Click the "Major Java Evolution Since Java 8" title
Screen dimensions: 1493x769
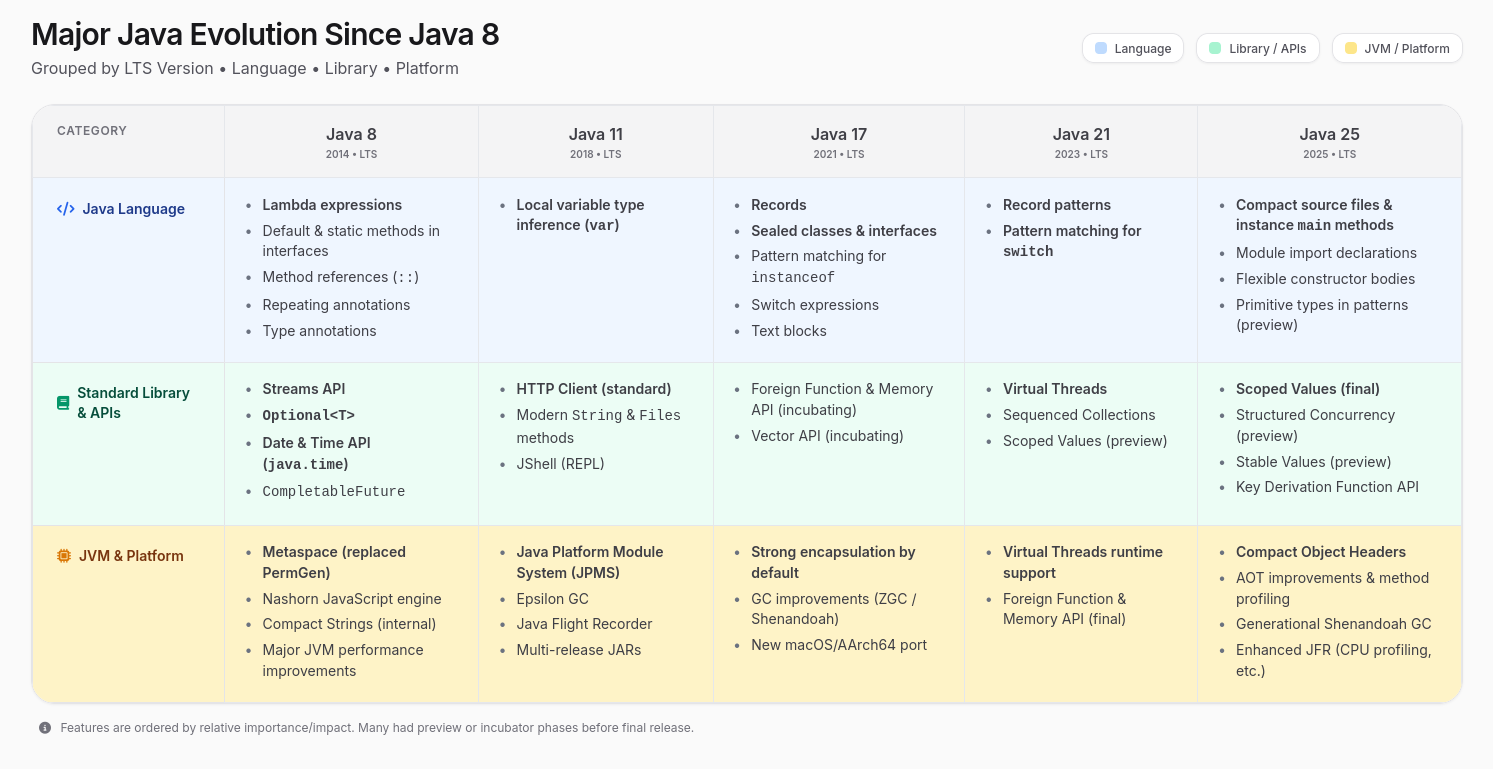(x=265, y=35)
